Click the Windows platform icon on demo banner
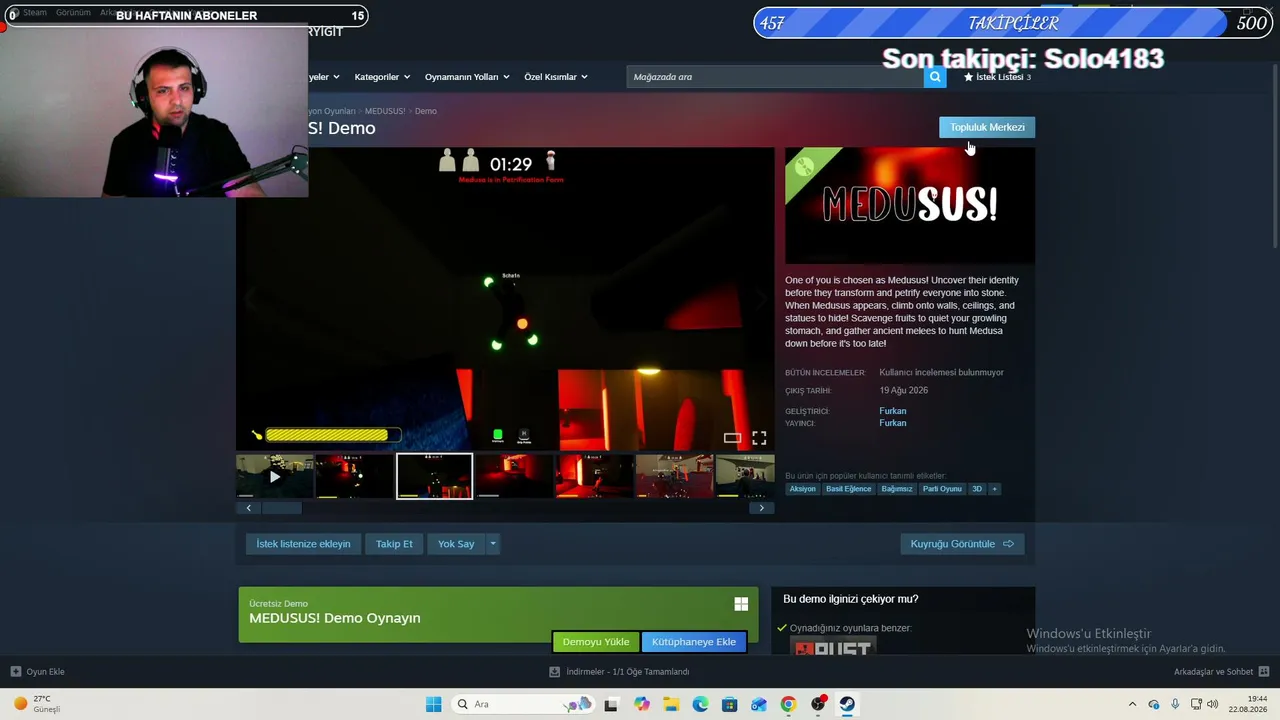1280x720 pixels. tap(741, 604)
